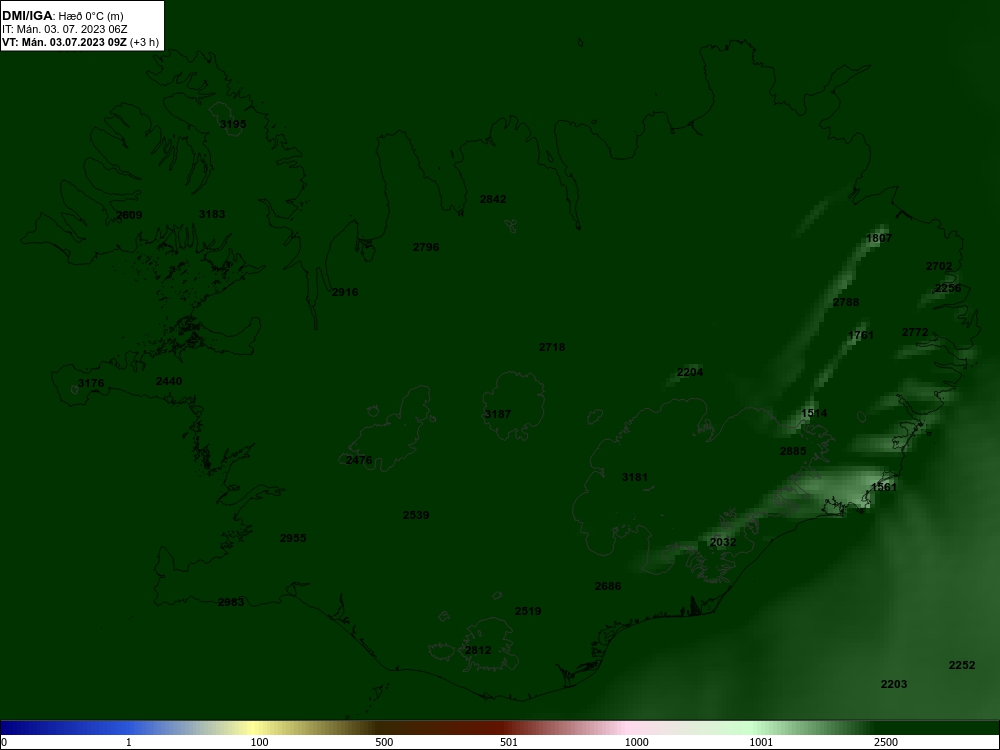
Task: Click the 501 label on the color scale
Action: click(510, 742)
